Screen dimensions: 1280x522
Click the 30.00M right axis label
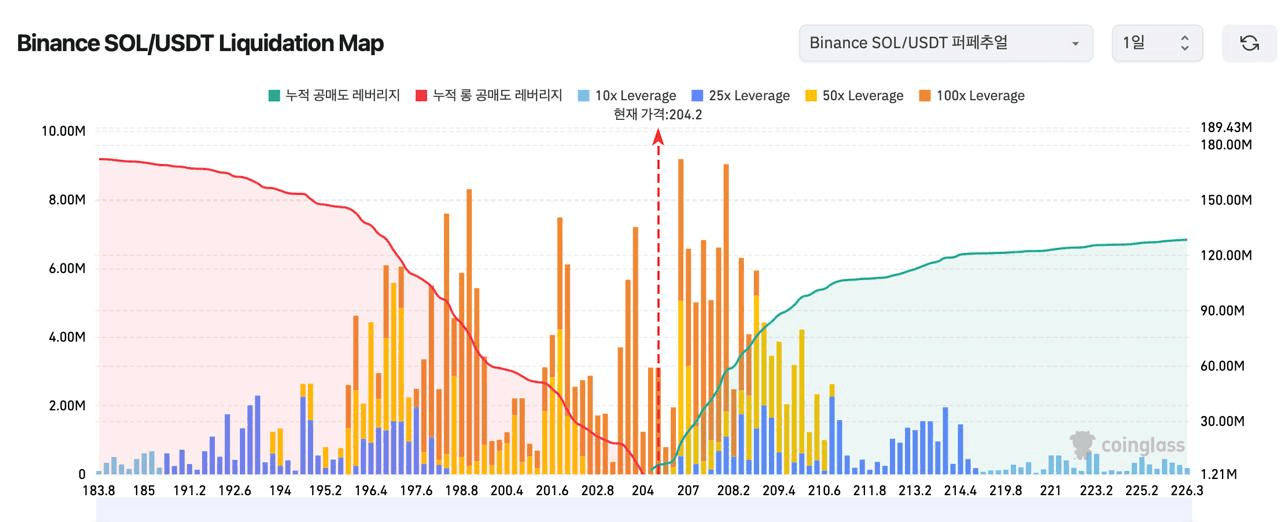[1221, 422]
